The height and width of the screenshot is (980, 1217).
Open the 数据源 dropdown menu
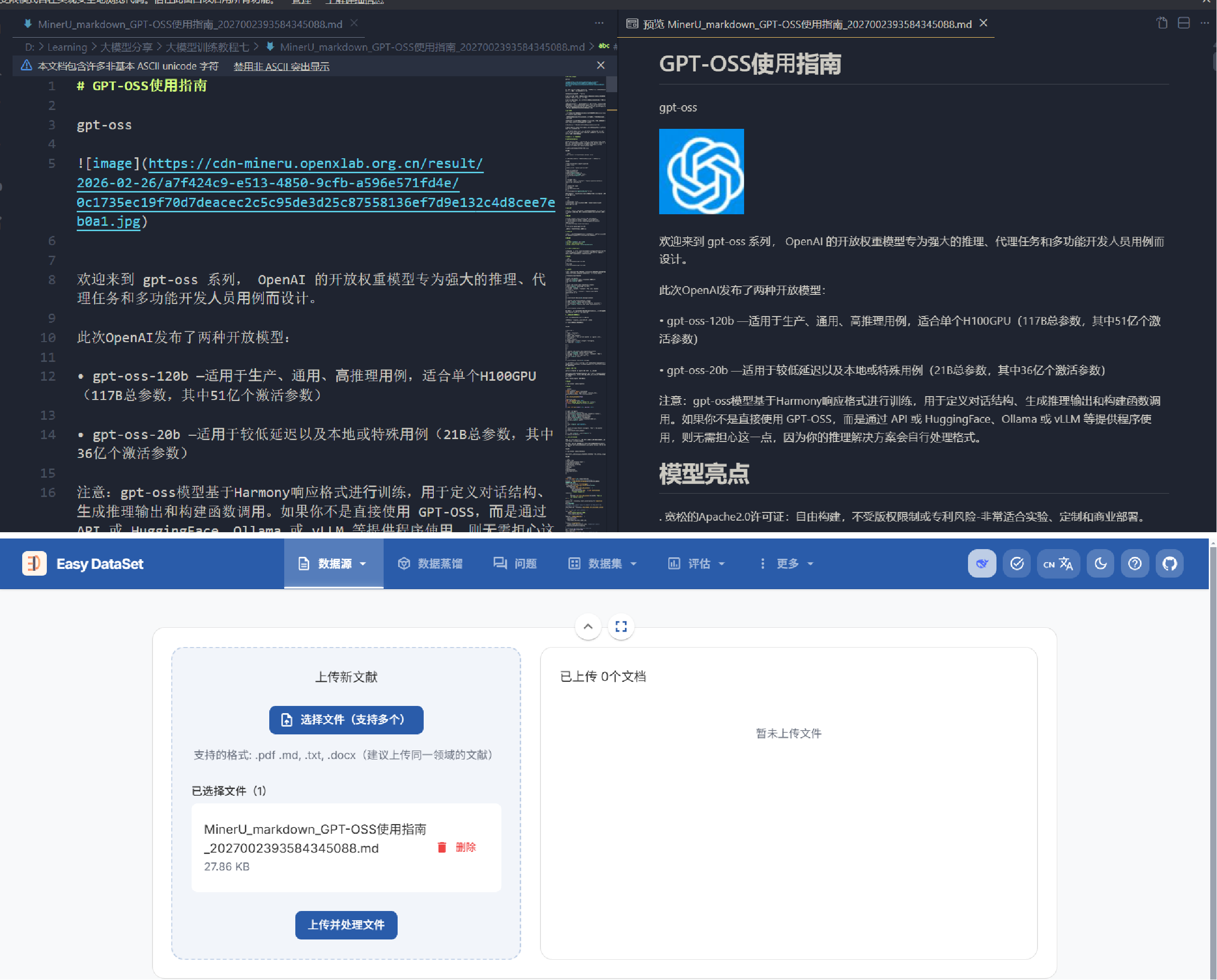tap(333, 564)
